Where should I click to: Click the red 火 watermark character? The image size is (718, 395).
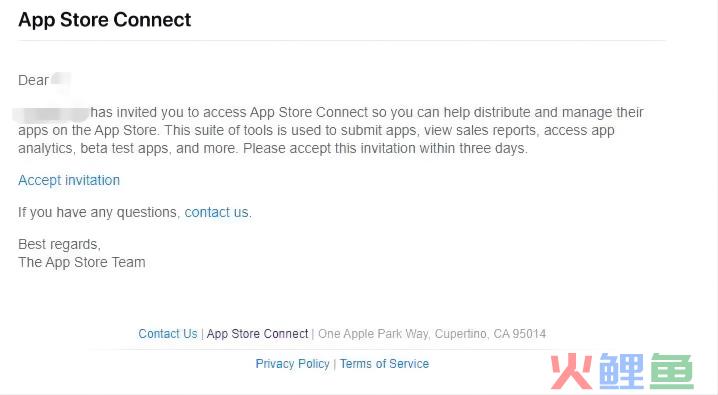click(571, 371)
